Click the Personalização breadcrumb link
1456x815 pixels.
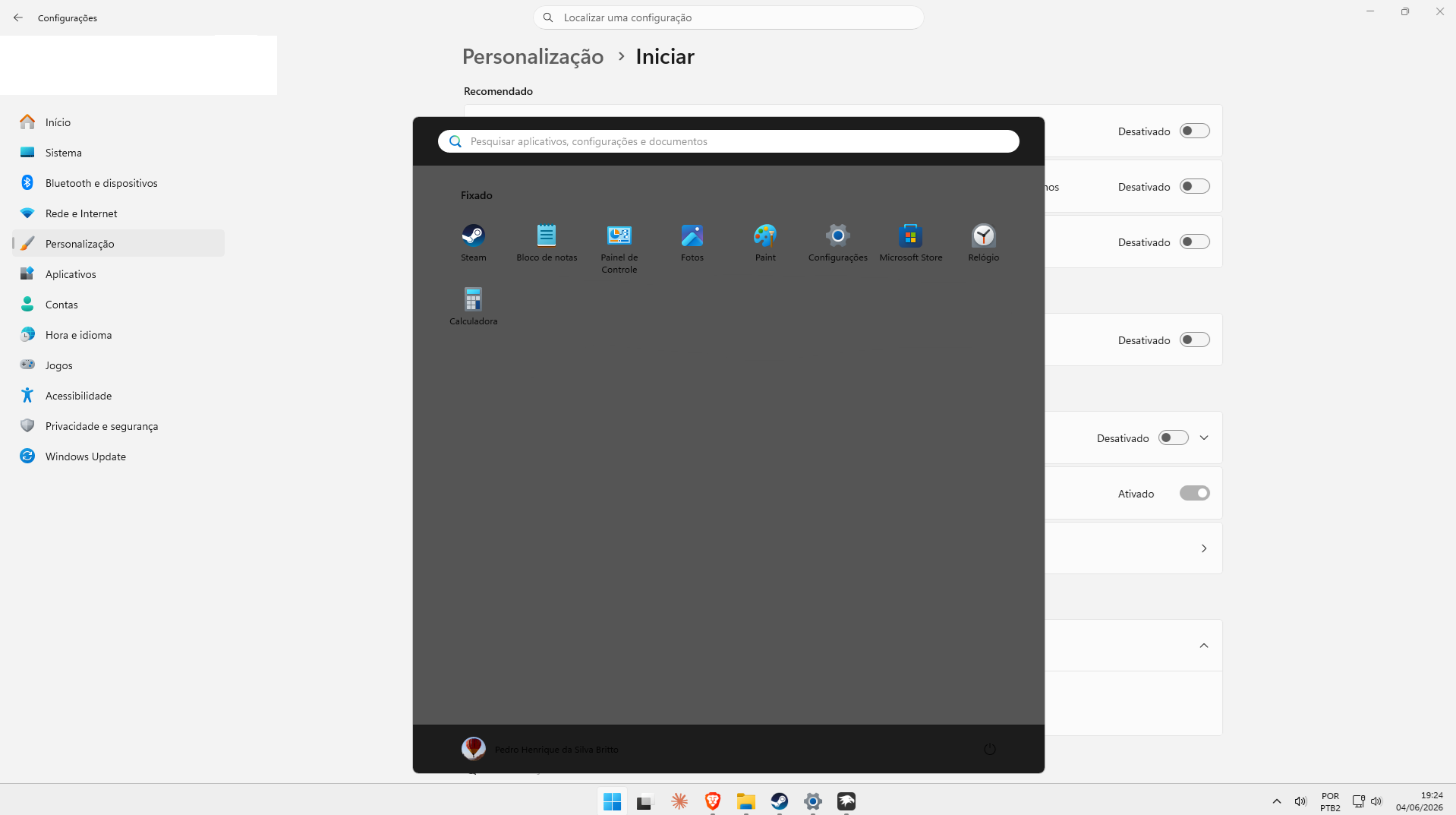533,56
